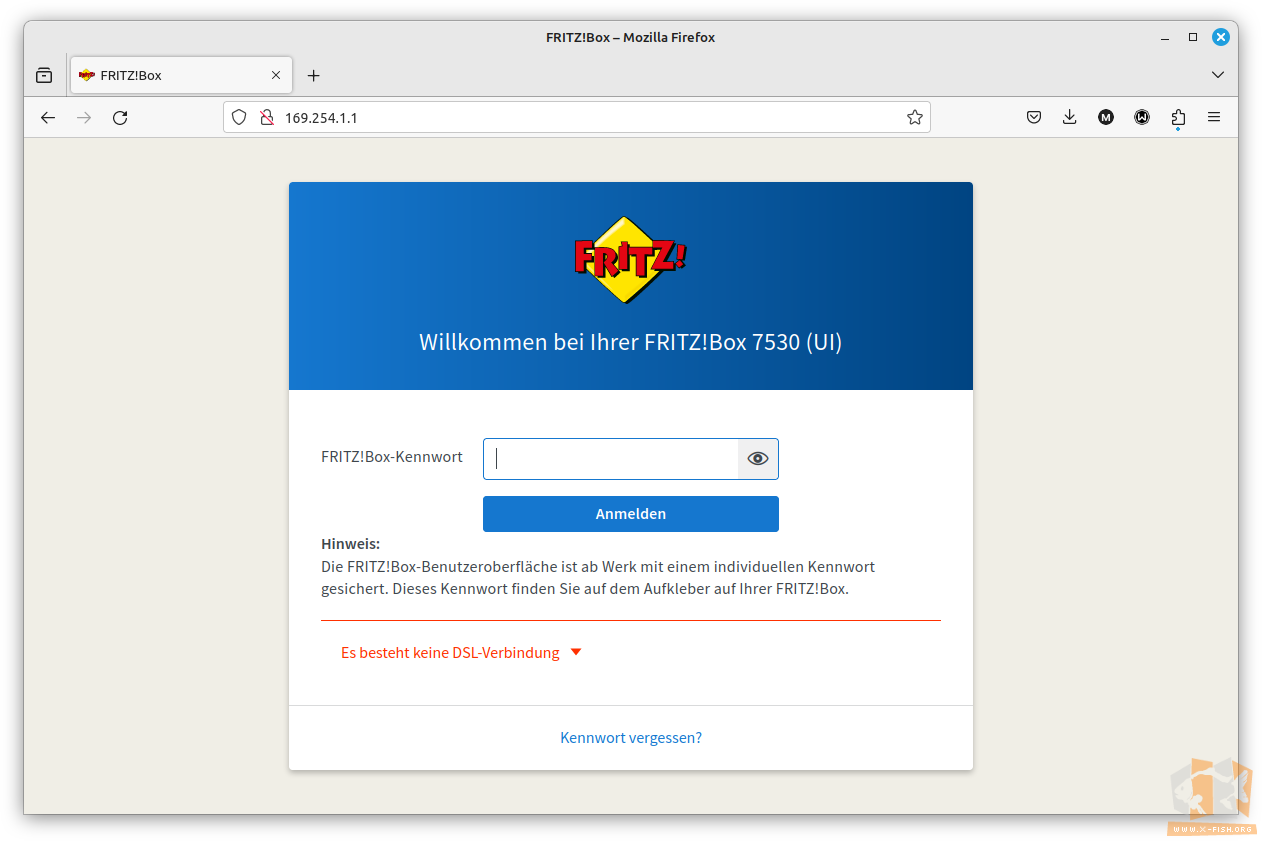This screenshot has height=841, width=1262.
Task: Close the FRITZ!Box tab
Action: pos(276,75)
